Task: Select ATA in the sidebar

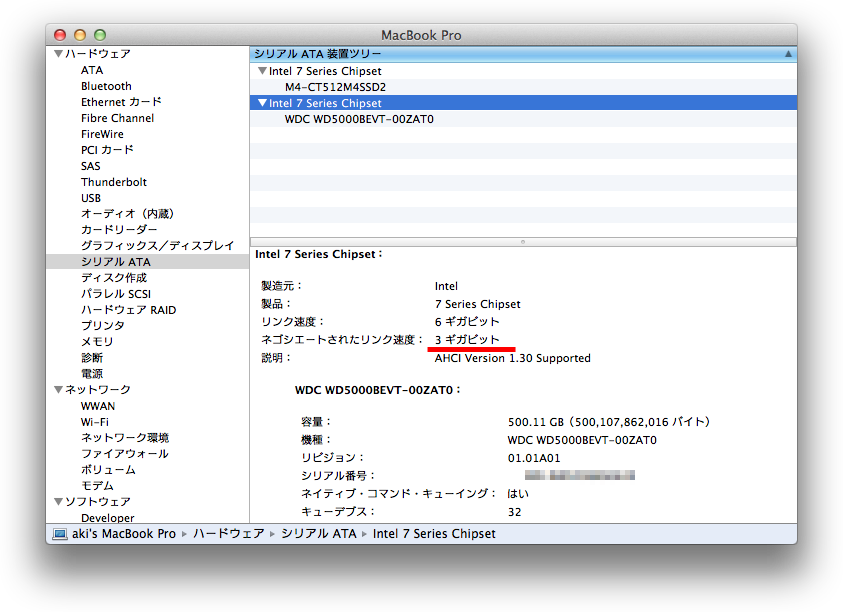Action: click(92, 70)
